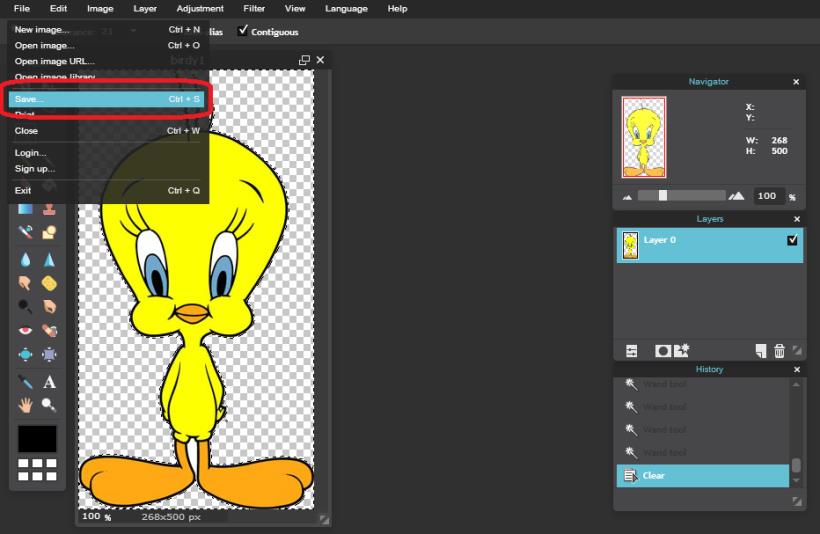Click the new layer icon in Layers panel
Viewport: 820px width, 534px height.
click(761, 350)
